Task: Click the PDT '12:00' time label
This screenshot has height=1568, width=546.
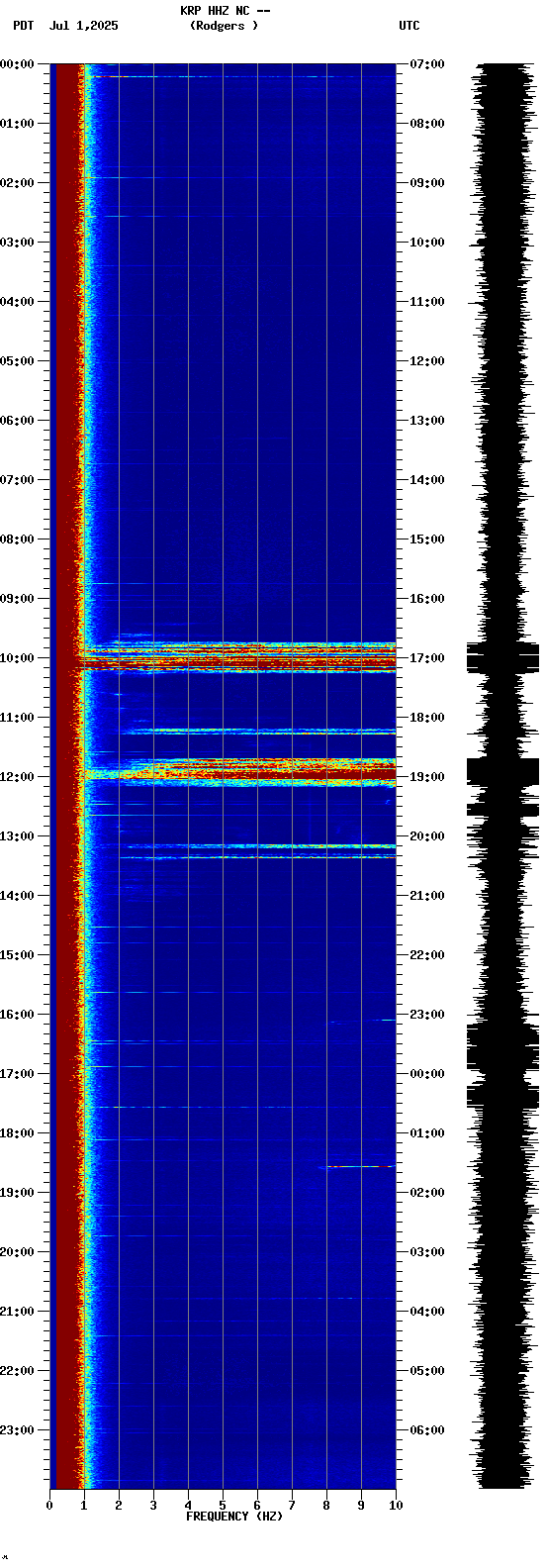Action: pyautogui.click(x=18, y=777)
